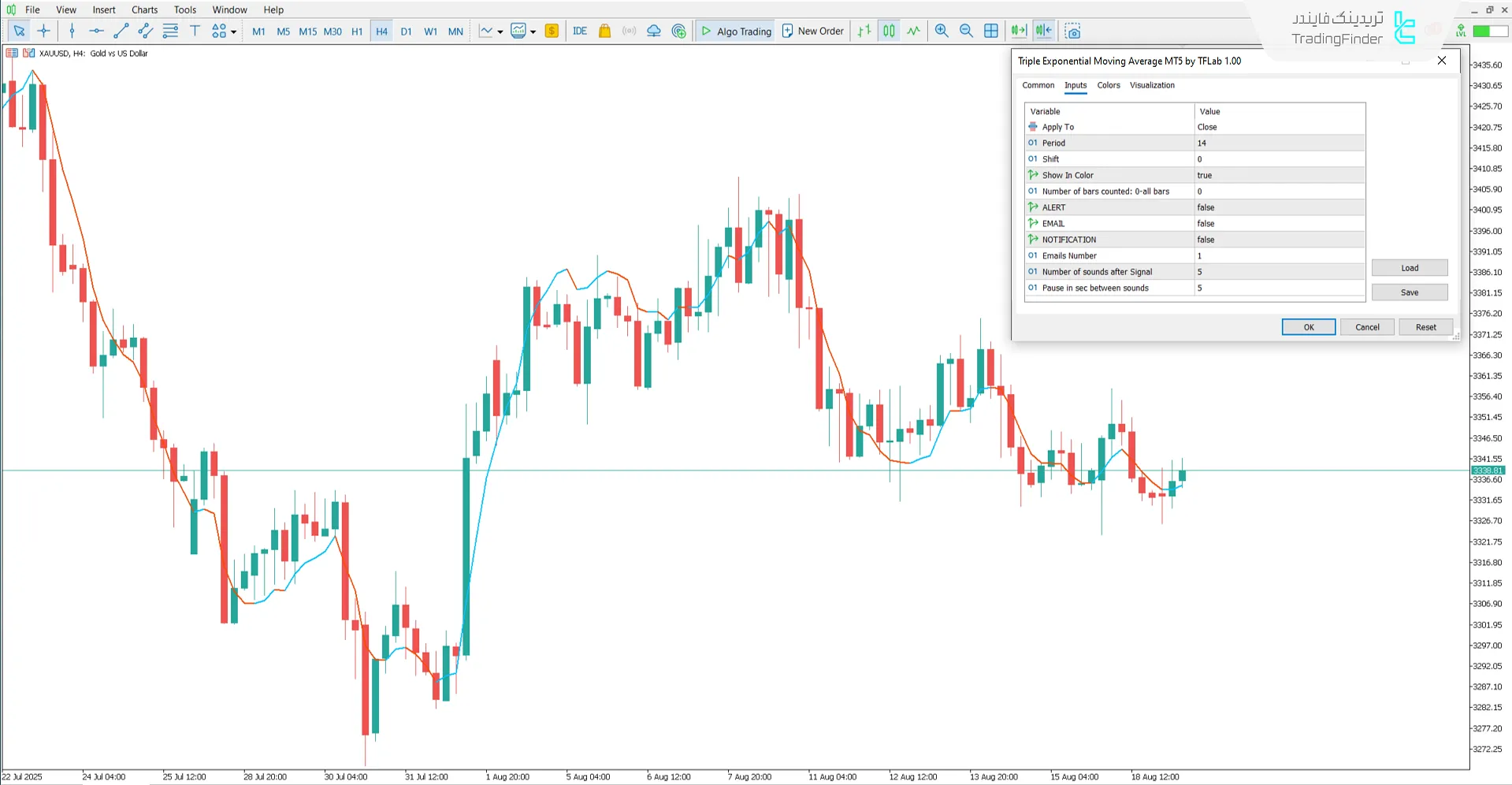Open the indicators dropdown list
The width and height of the screenshot is (1512, 785).
533,32
